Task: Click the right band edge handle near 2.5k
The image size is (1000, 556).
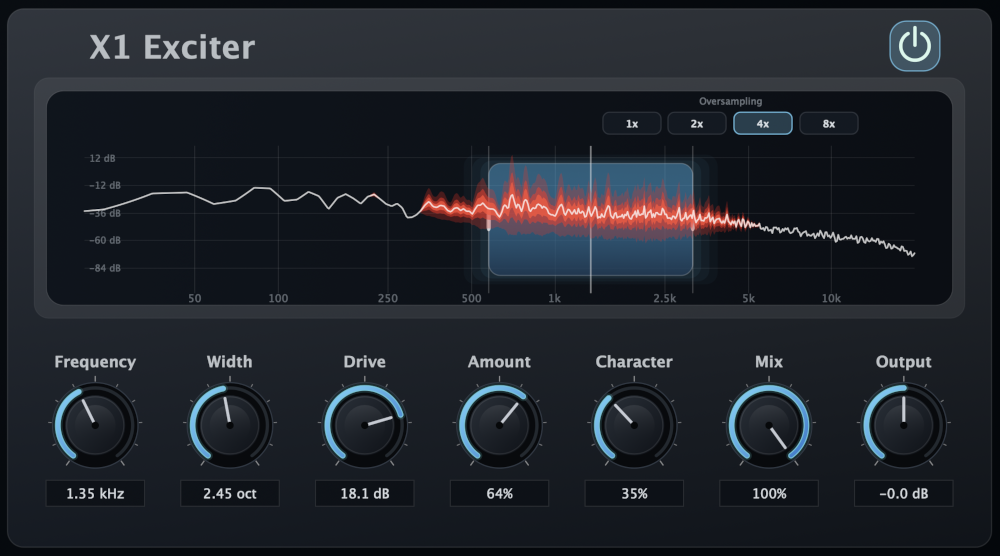Action: pos(693,225)
